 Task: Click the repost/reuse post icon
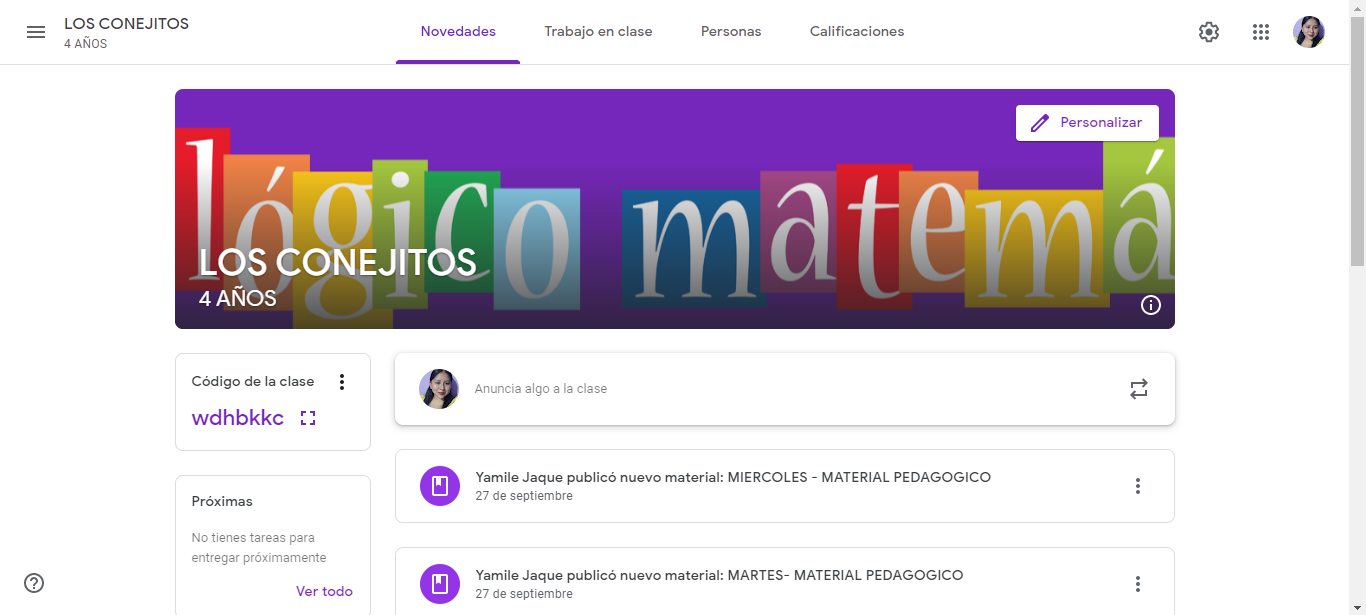[1139, 389]
